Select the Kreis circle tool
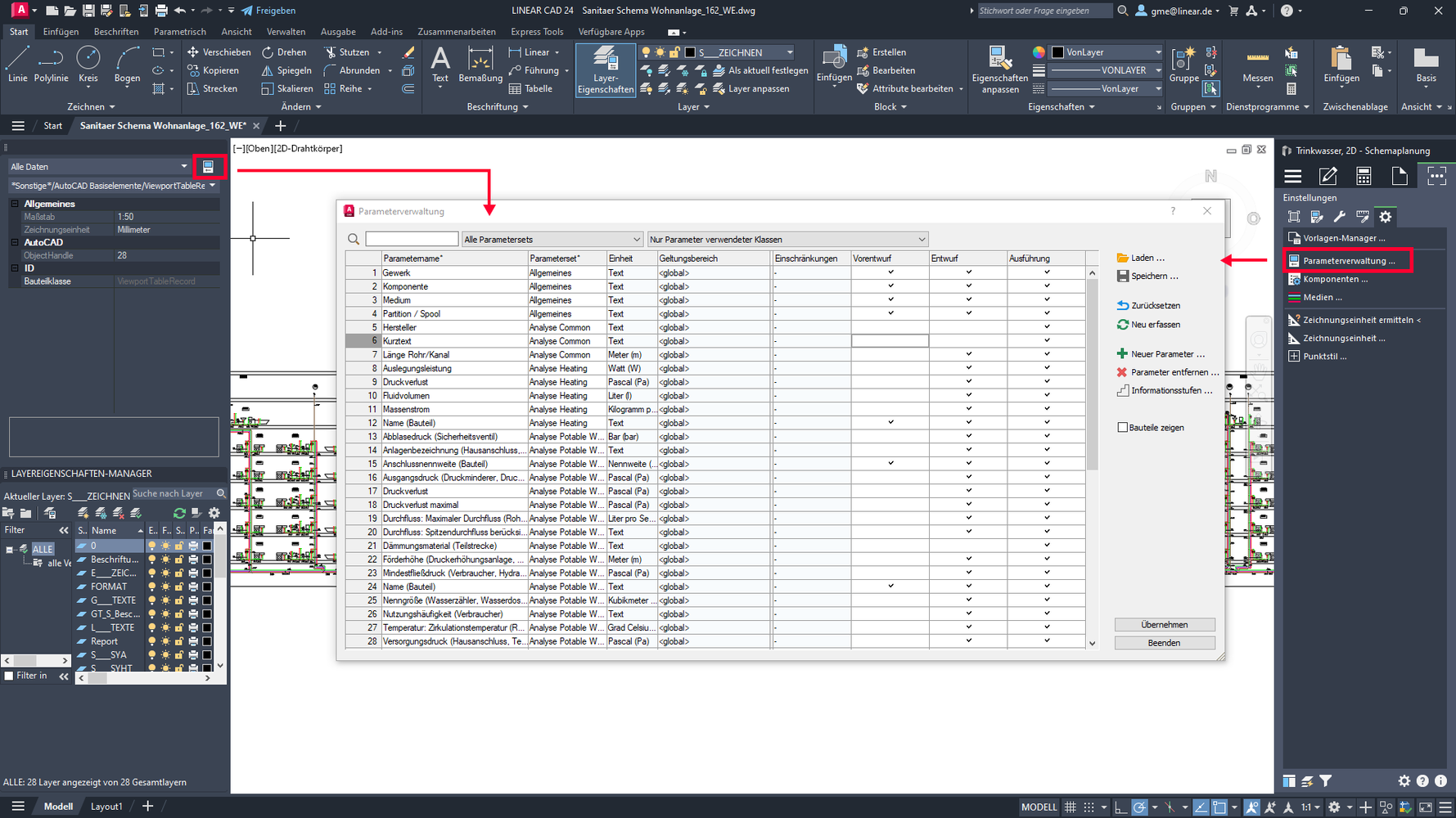The image size is (1456, 818). pos(88,65)
